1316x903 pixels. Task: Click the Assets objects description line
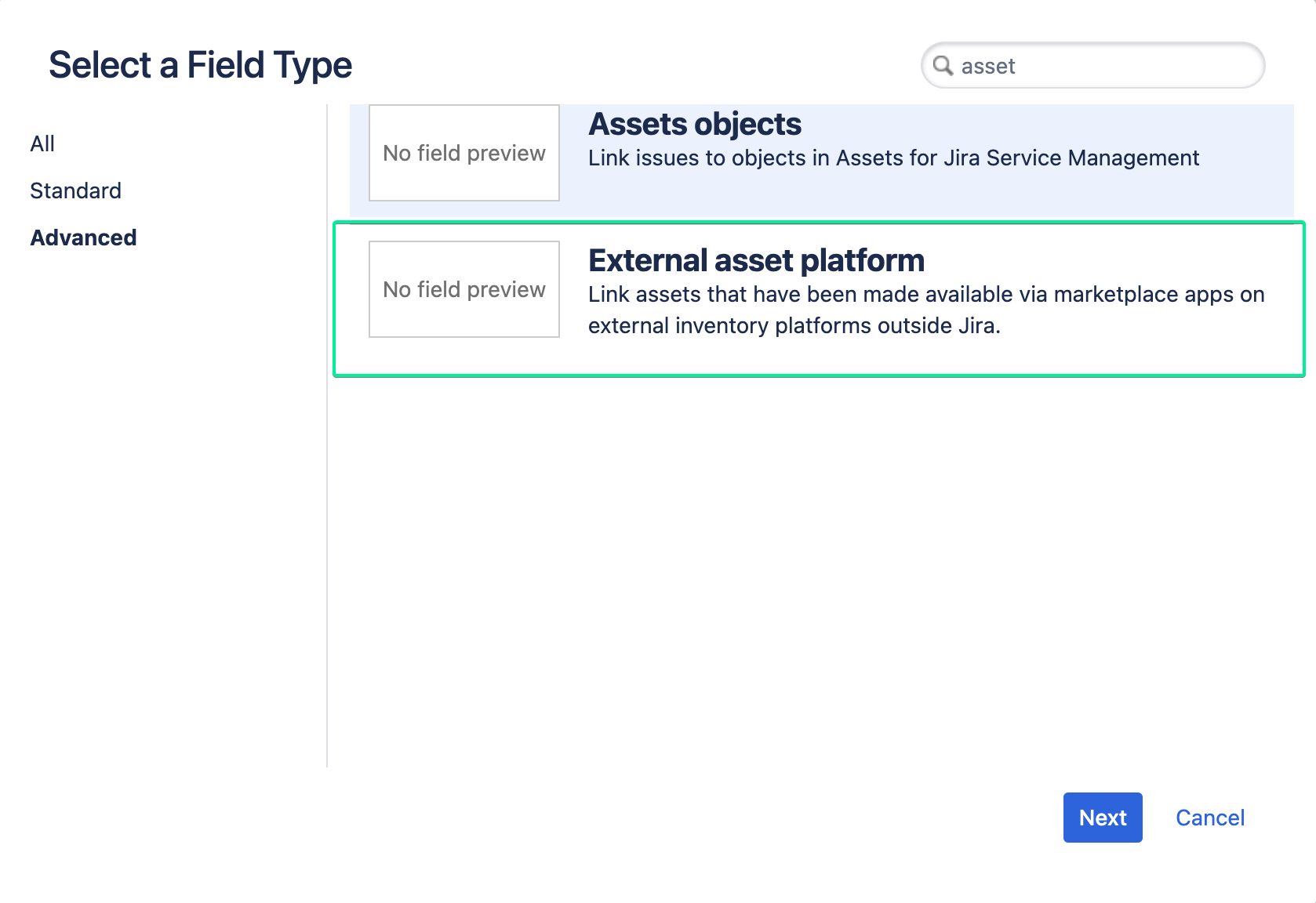point(893,158)
